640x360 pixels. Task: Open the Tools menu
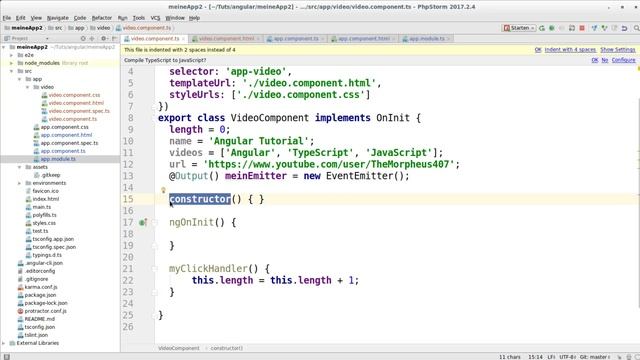pyautogui.click(x=139, y=18)
